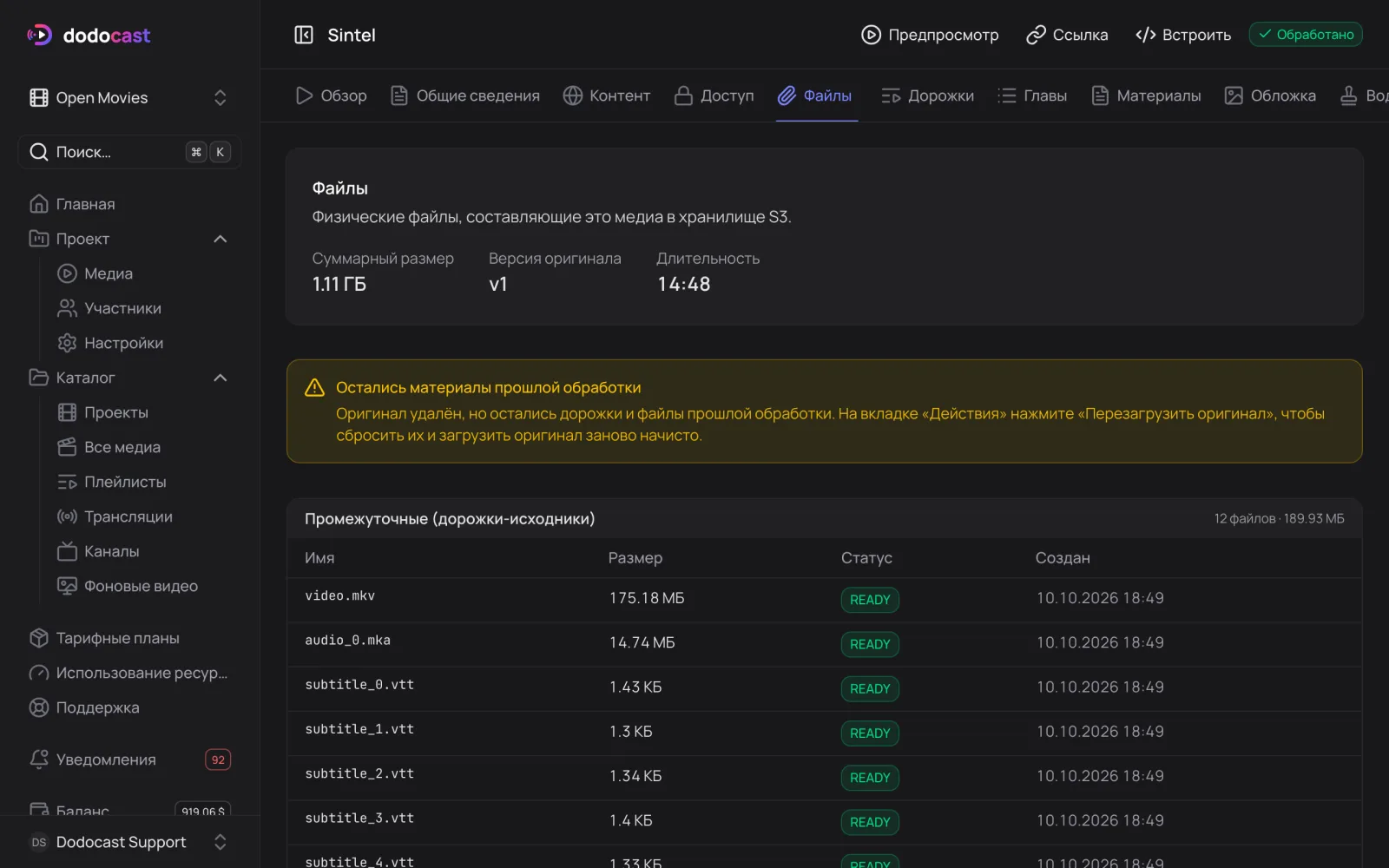Click the 92 notifications badge
Screen dimensions: 1389x868
coord(218,759)
